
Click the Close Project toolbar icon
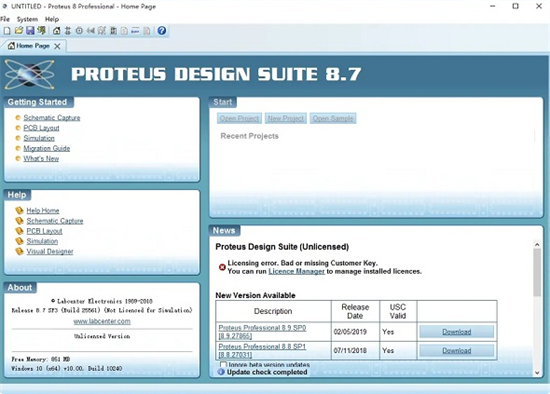[41, 31]
